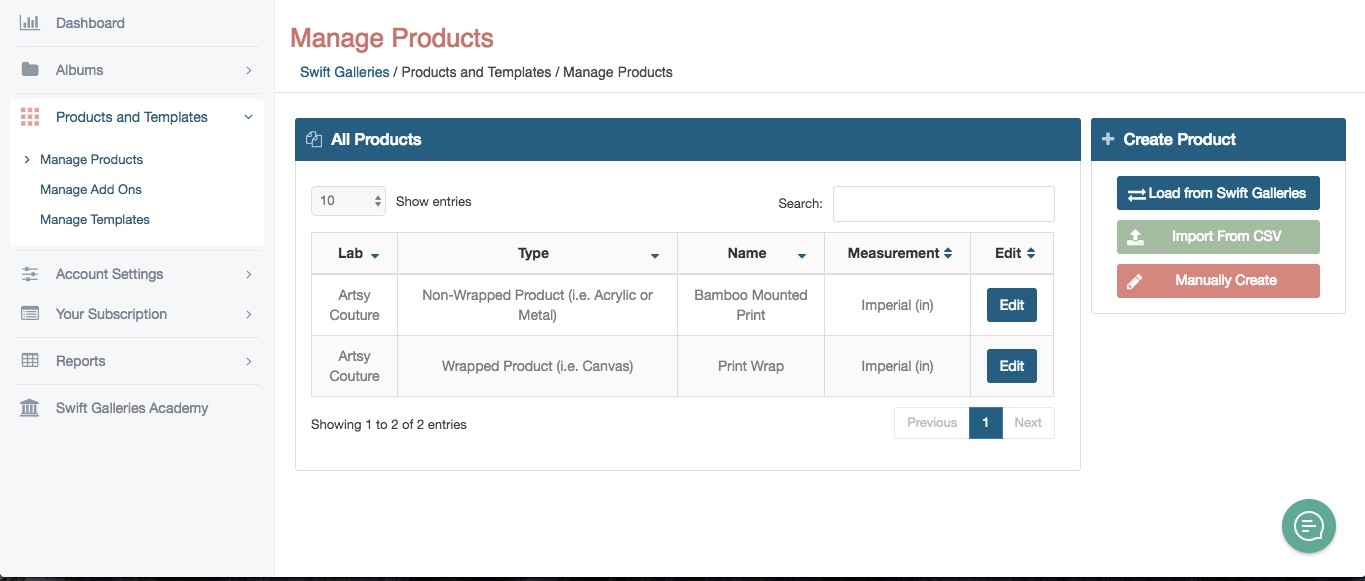Sort the table by Measurement column
The width and height of the screenshot is (1365, 581).
point(900,253)
